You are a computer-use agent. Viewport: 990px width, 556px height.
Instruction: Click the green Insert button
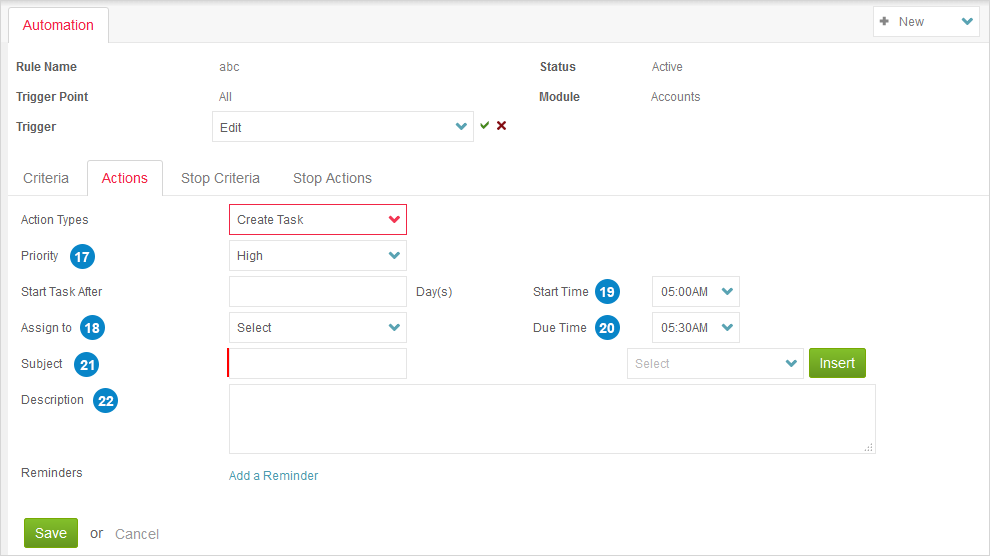[837, 363]
